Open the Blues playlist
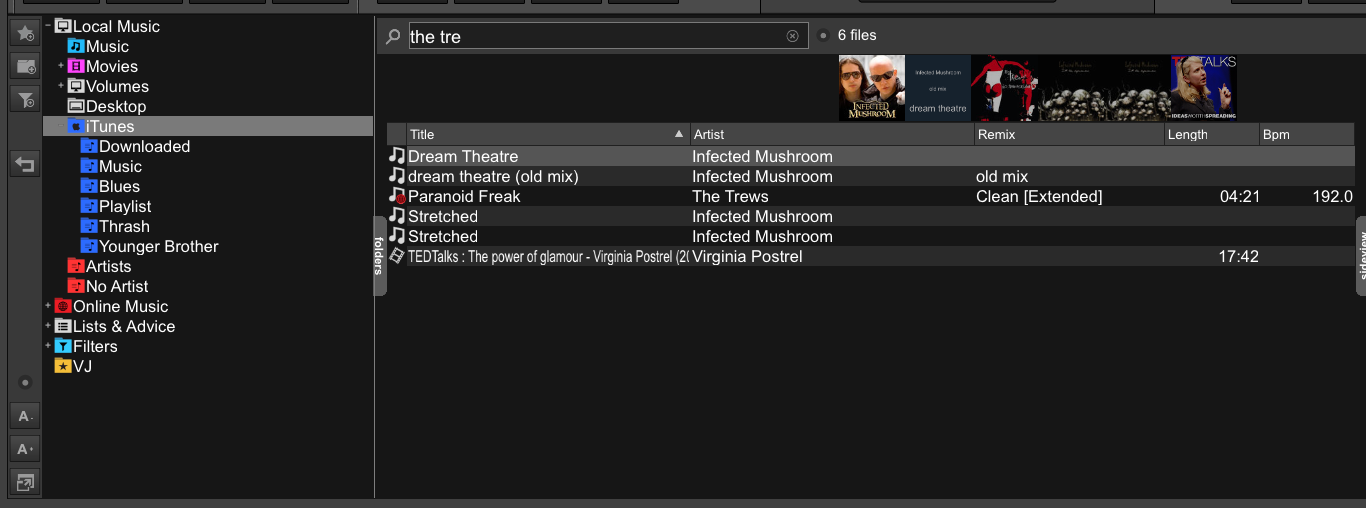This screenshot has width=1366, height=508. pos(110,186)
